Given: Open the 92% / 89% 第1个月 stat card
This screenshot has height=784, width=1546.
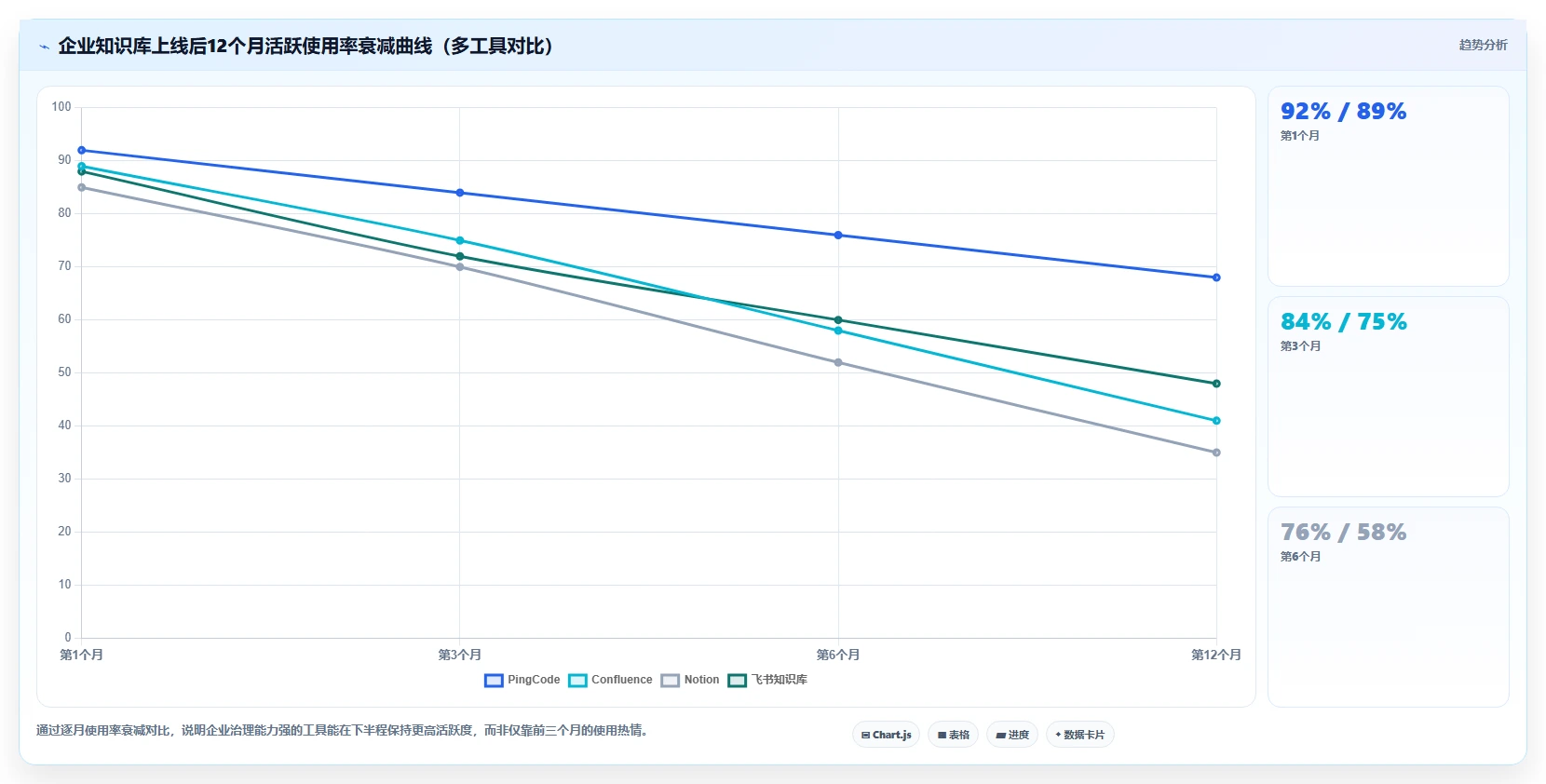Looking at the screenshot, I should coord(1388,186).
